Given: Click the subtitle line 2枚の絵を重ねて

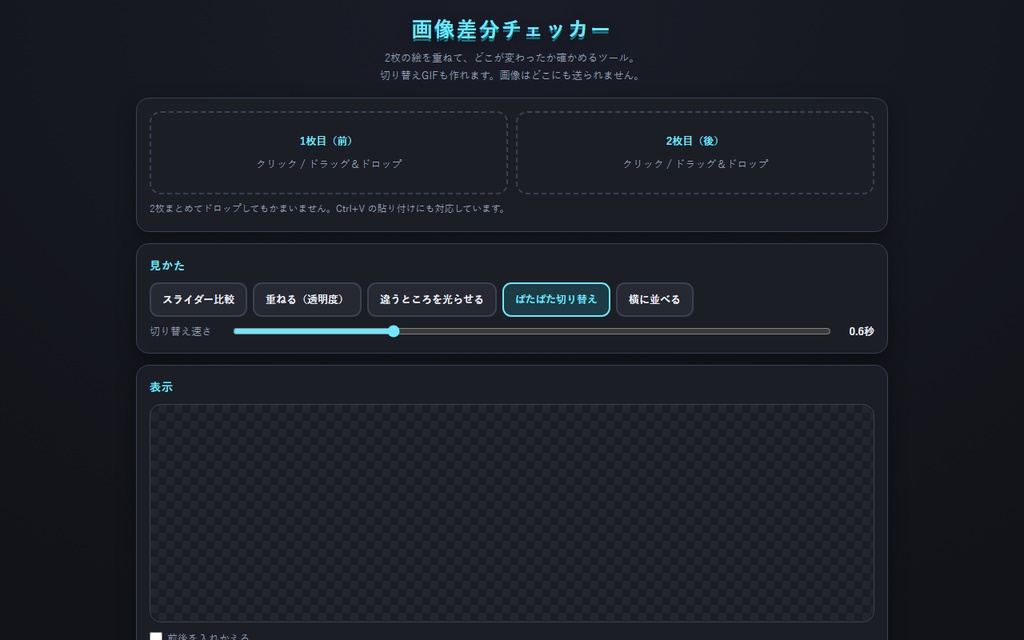Looking at the screenshot, I should pyautogui.click(x=511, y=58).
